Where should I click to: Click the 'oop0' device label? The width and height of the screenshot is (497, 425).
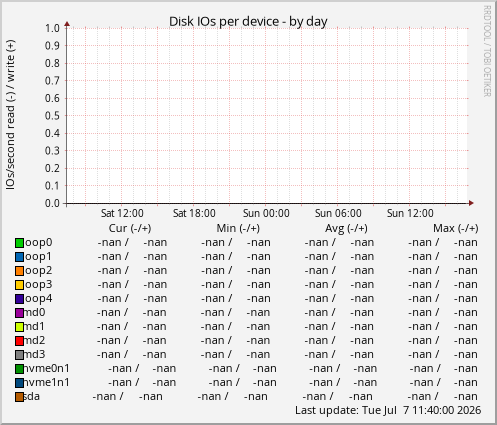point(38,243)
